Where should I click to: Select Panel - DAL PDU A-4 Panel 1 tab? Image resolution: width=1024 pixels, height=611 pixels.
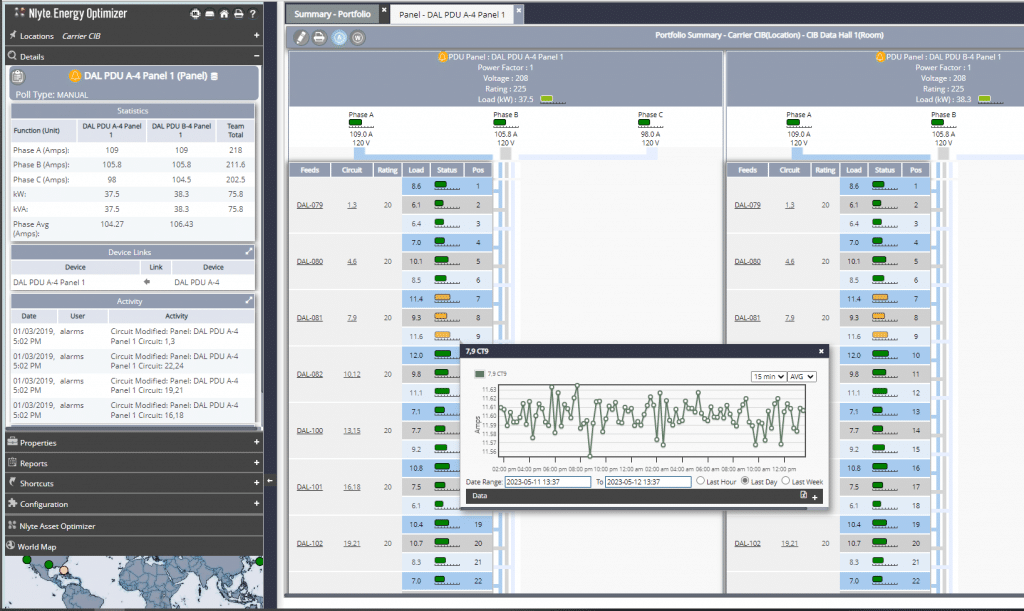point(452,14)
